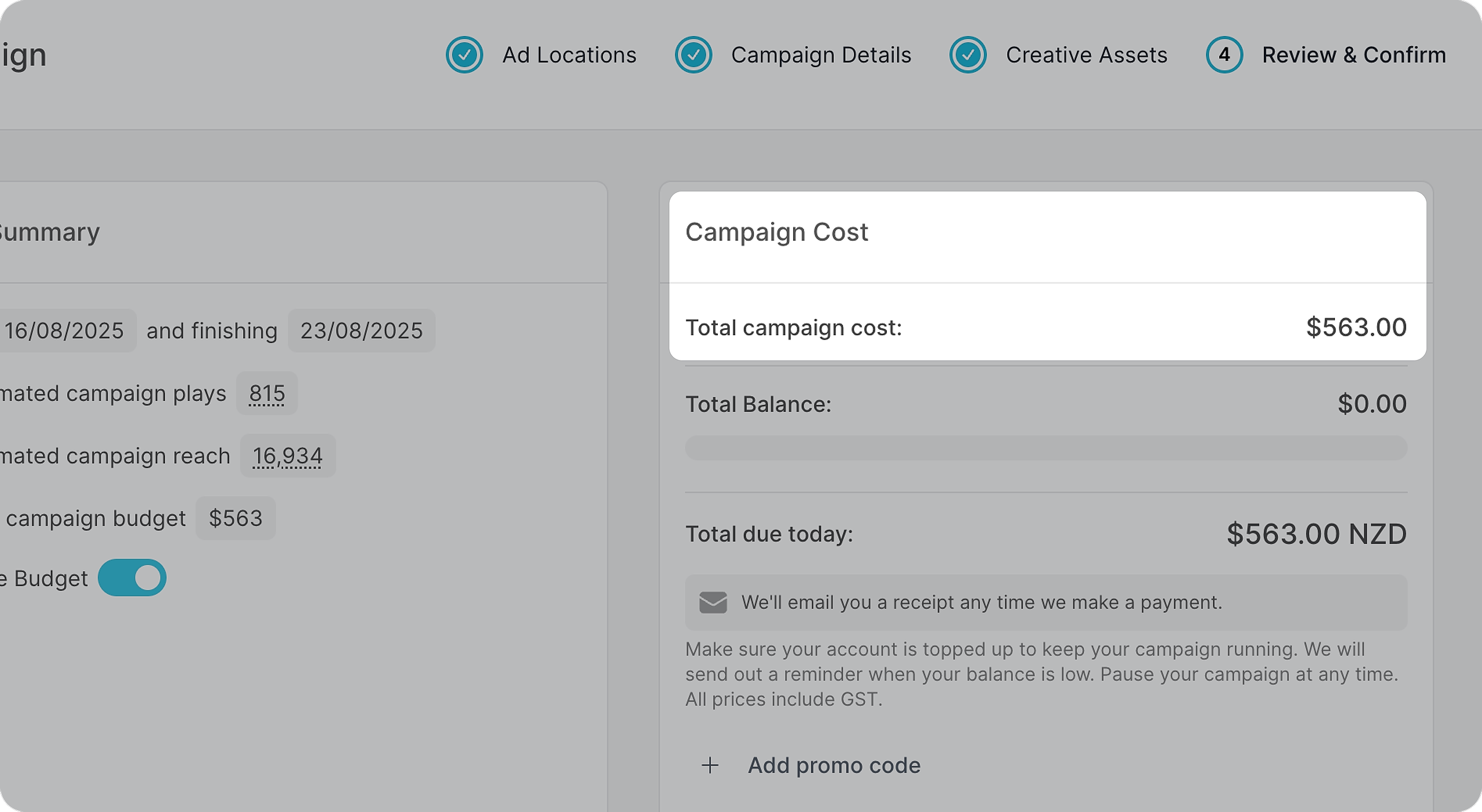Click the estimated campaign reach value 16,934
1482x812 pixels.
click(x=287, y=456)
